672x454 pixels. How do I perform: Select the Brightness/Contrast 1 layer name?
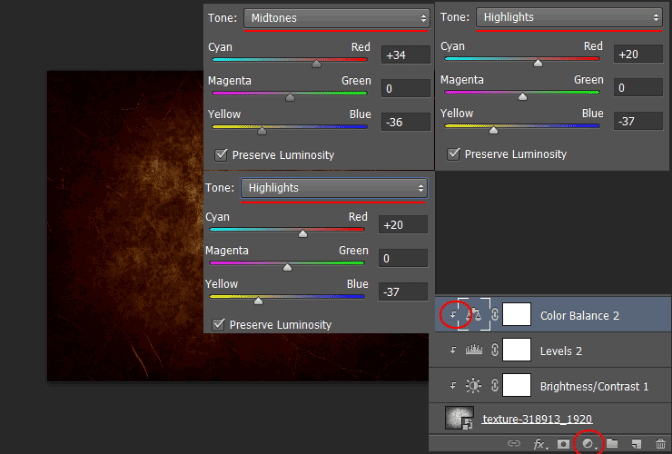(x=594, y=387)
